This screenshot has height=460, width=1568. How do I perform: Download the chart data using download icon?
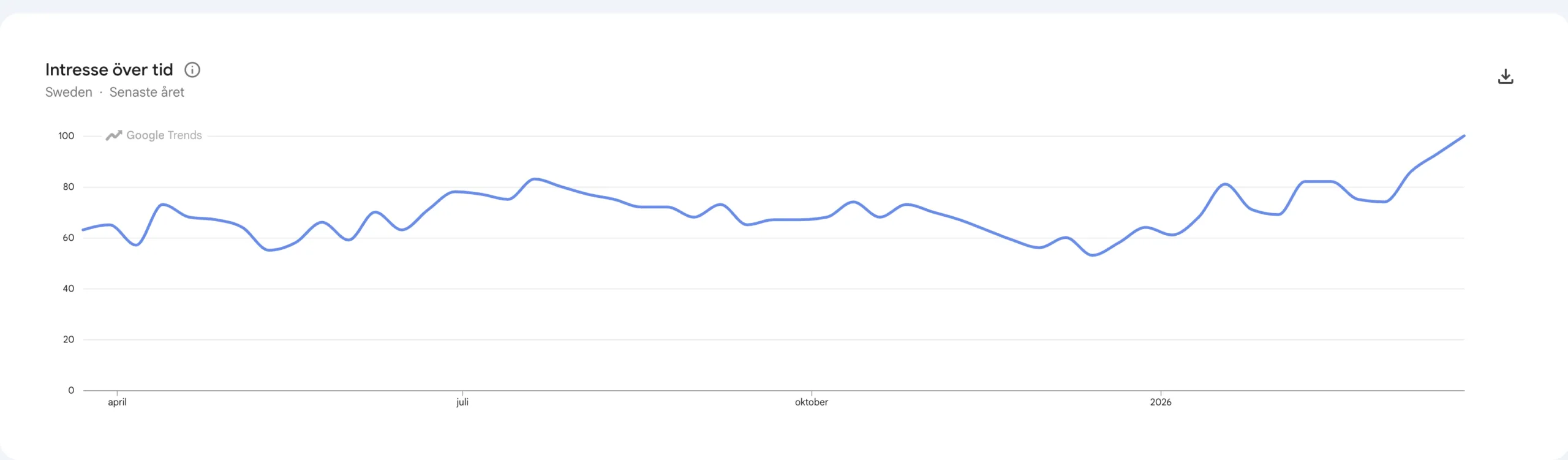click(x=1506, y=77)
